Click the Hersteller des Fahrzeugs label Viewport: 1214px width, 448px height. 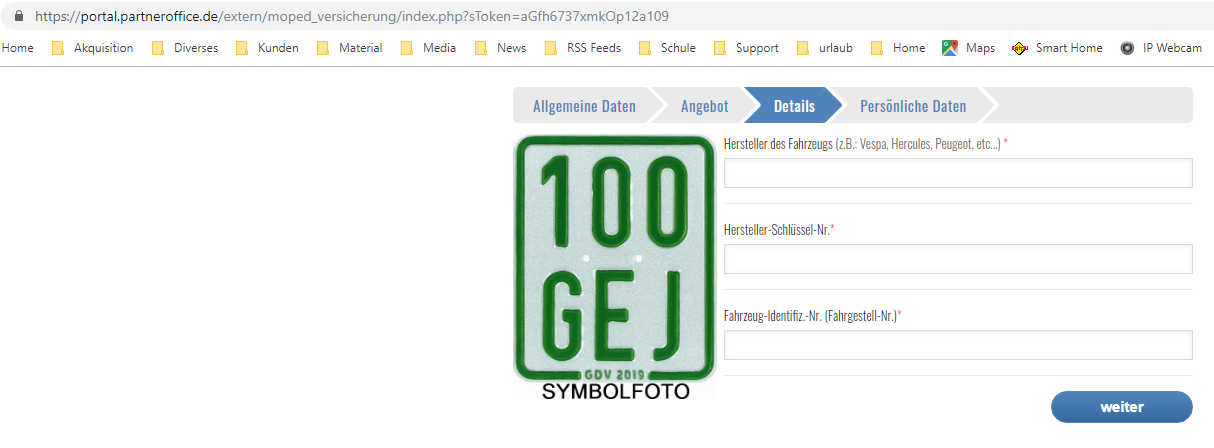click(866, 144)
